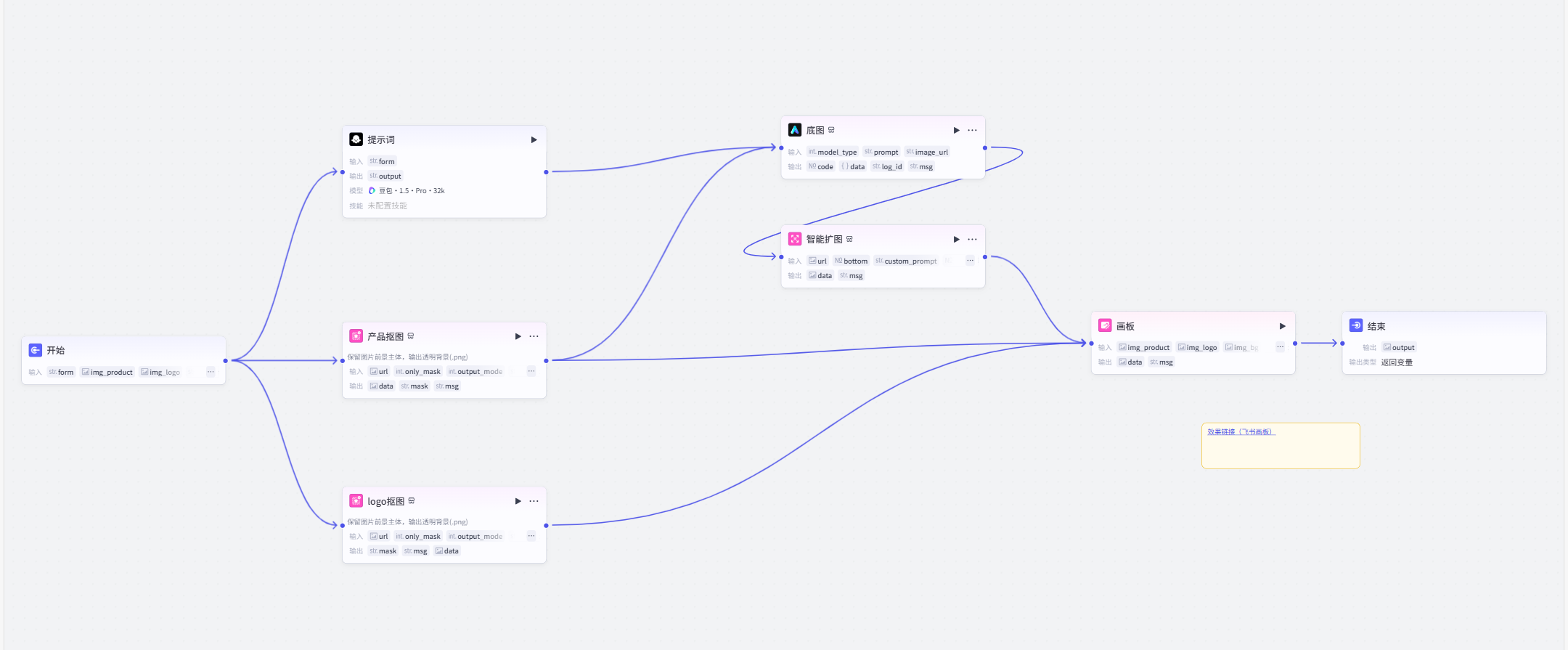Viewport: 1568px width, 650px height.
Task: Run the 提示词 node with its play button
Action: (534, 140)
